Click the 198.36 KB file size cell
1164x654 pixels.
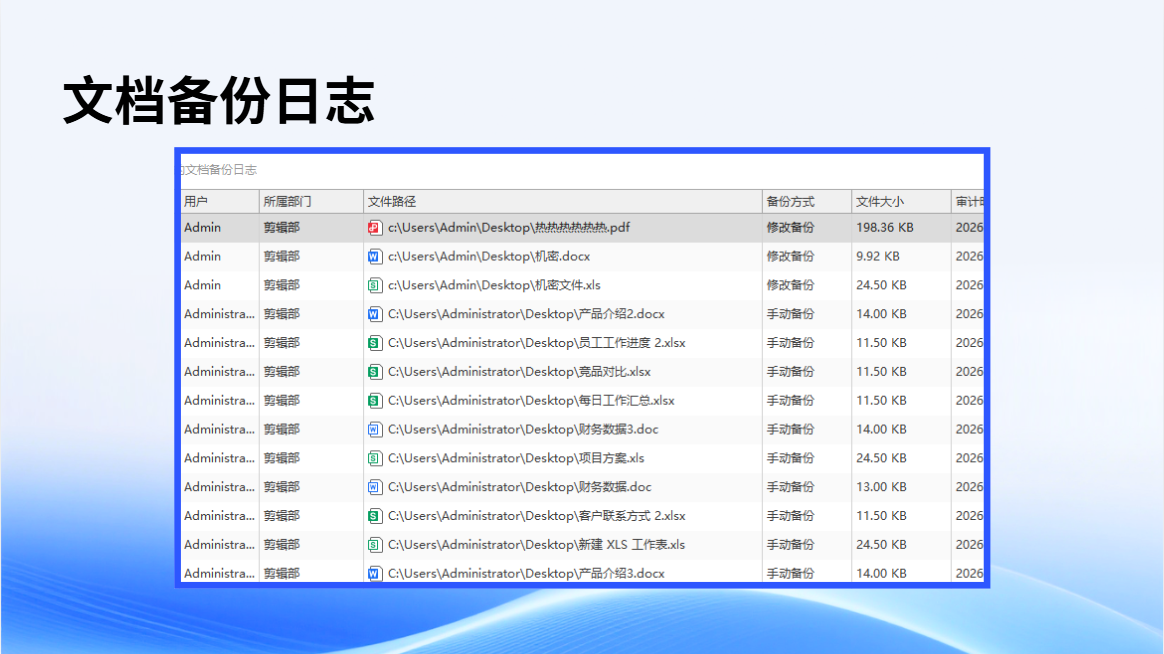885,228
